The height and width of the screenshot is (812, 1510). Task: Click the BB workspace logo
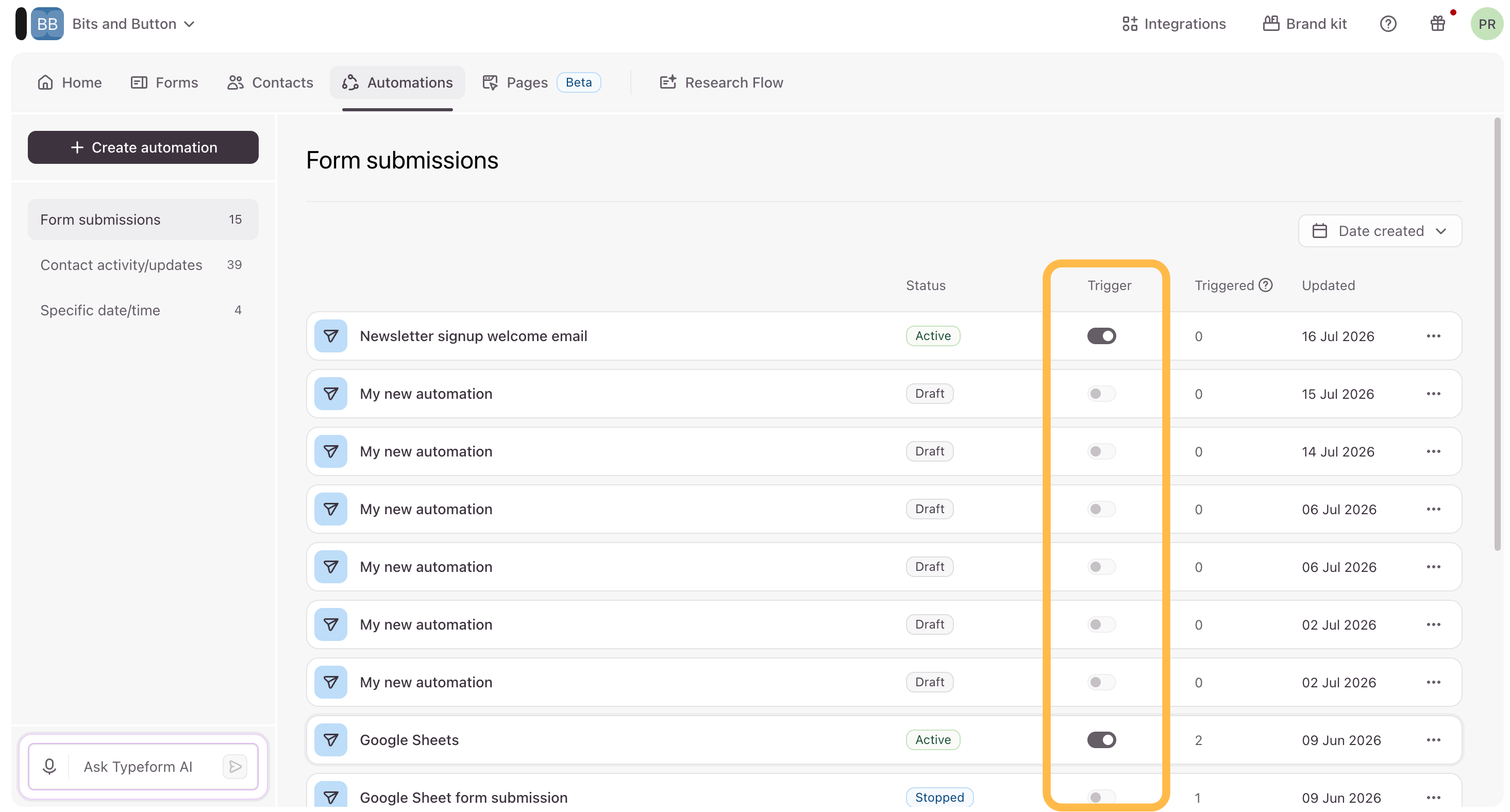[x=47, y=24]
